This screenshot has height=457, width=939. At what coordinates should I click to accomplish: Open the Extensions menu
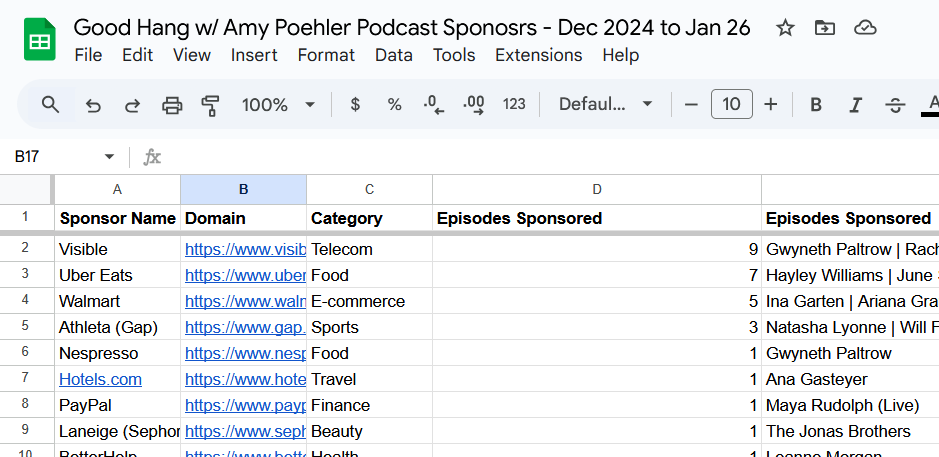click(x=538, y=55)
